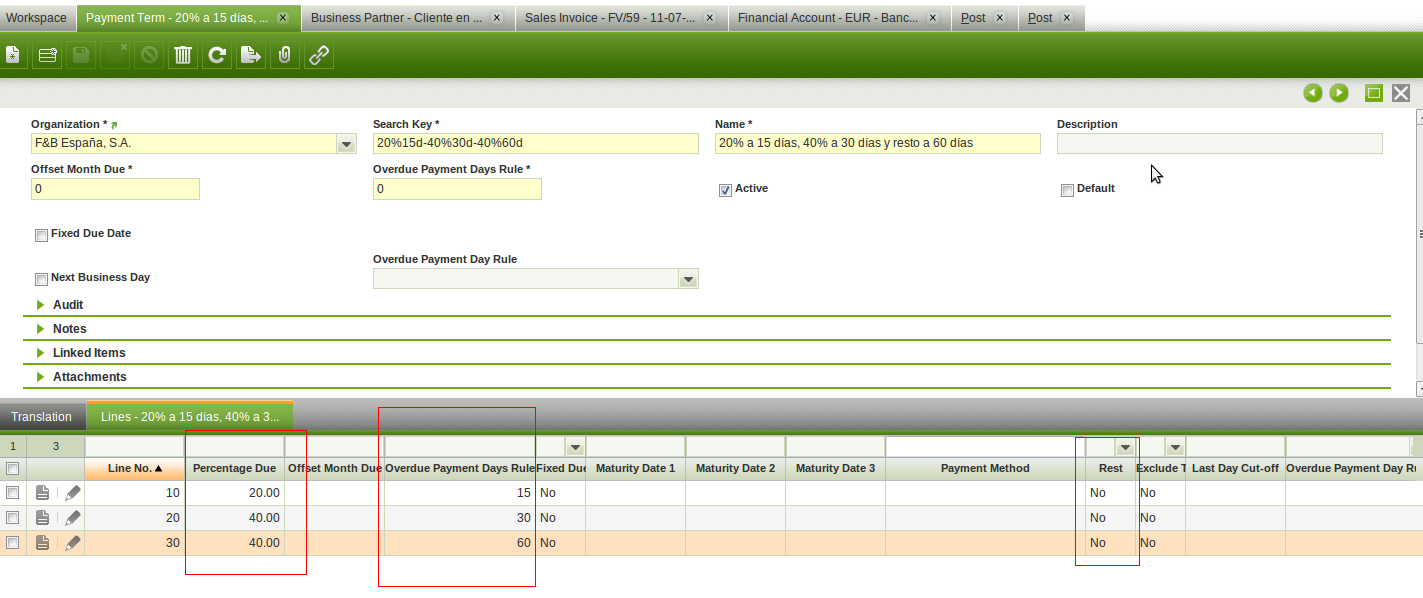1423x598 pixels.
Task: Open attachments with the paperclip icon
Action: pos(285,55)
